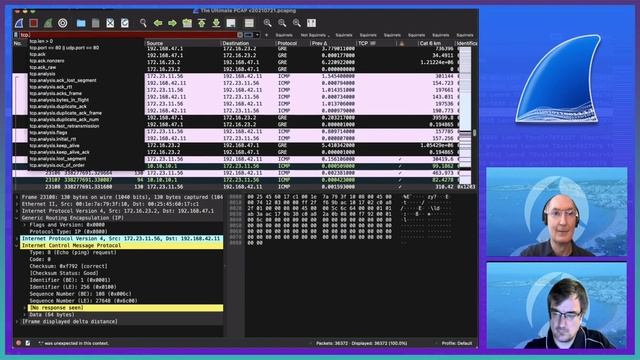Jump to the last packet icon
This screenshot has height=360, width=640.
[x=216, y=23]
